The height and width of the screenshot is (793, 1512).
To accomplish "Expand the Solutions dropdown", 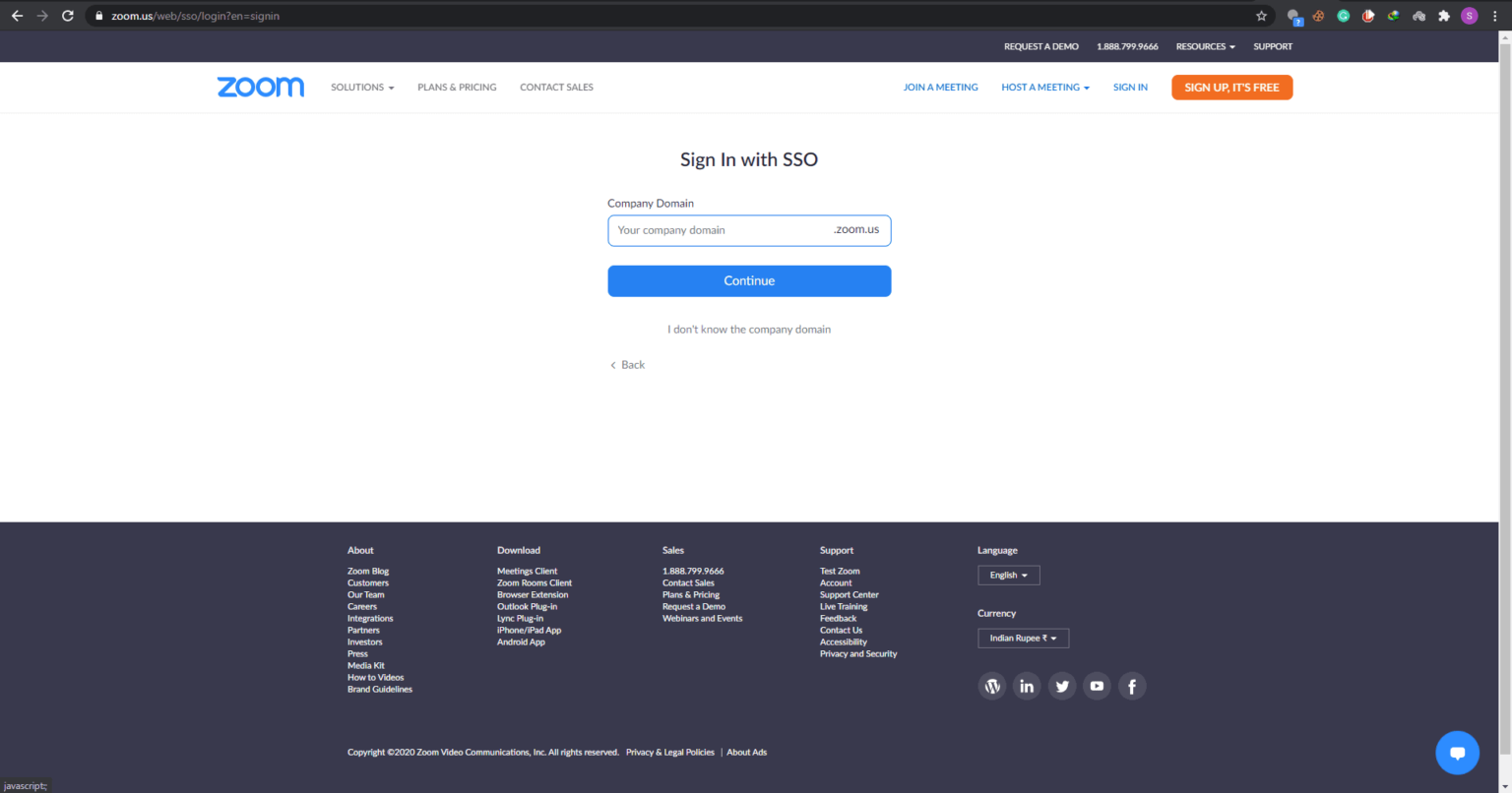I will (361, 87).
